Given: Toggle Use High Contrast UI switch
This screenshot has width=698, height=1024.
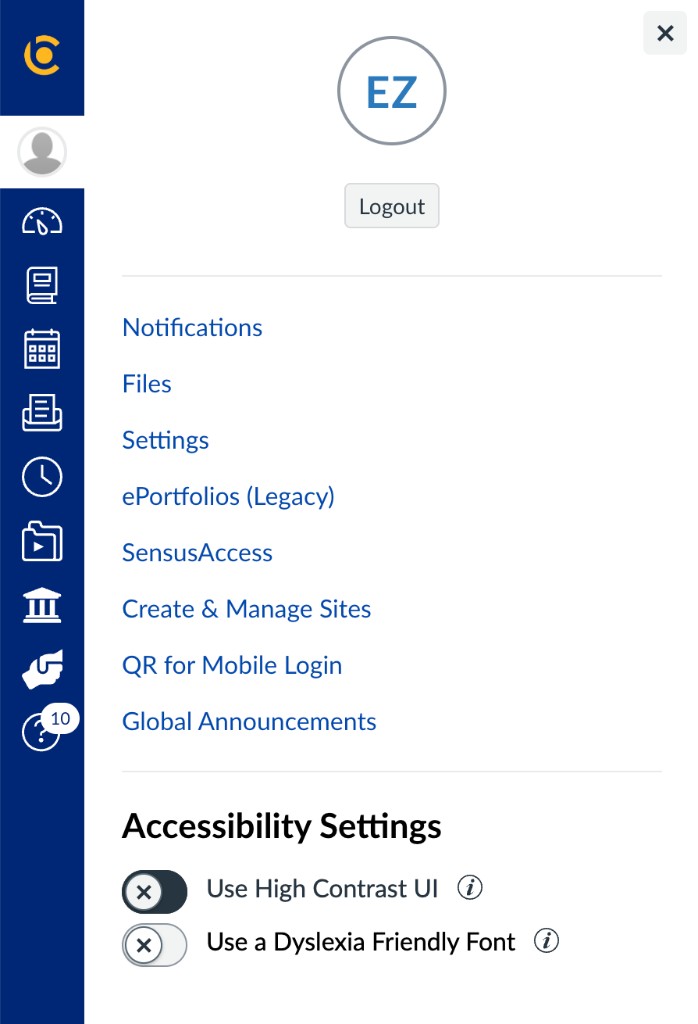Looking at the screenshot, I should 154,891.
